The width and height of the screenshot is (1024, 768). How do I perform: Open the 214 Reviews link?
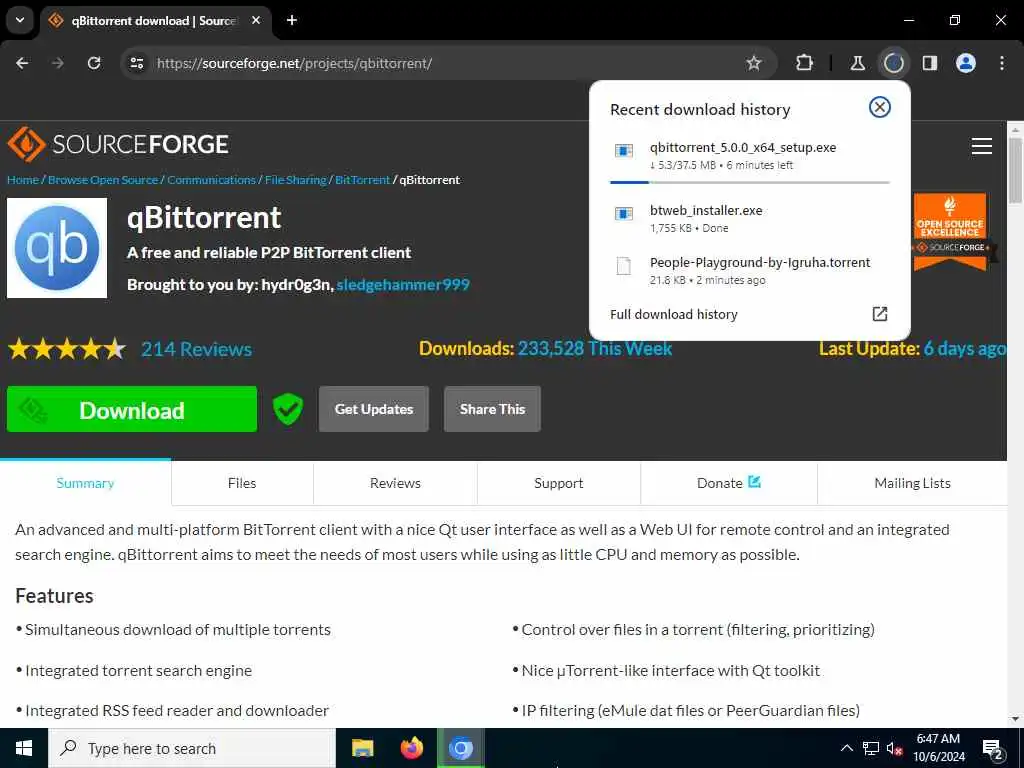tap(197, 349)
